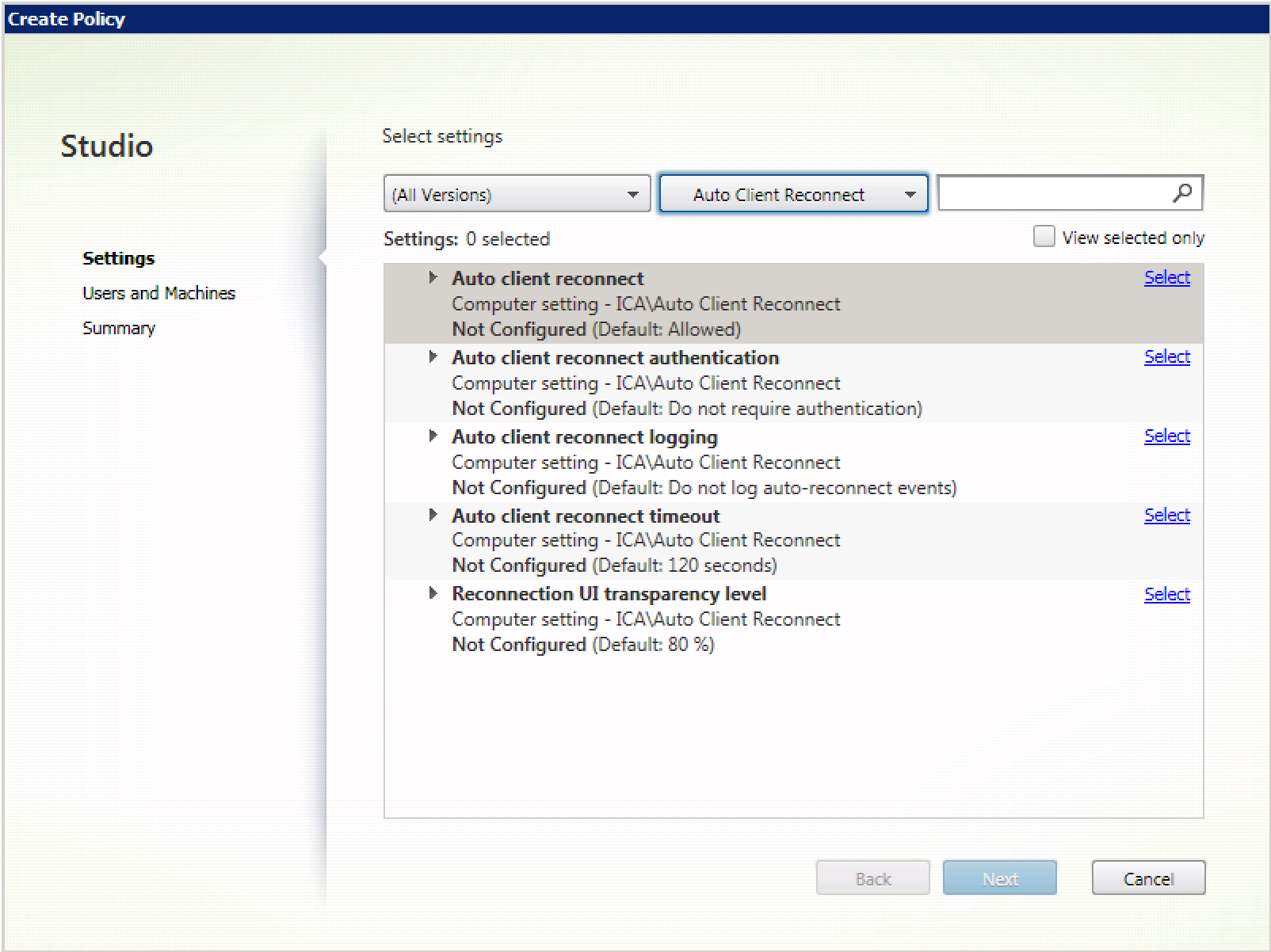Screen dimensions: 1271x952
Task: Click Select for reconnect authentication
Action: [x=1166, y=357]
